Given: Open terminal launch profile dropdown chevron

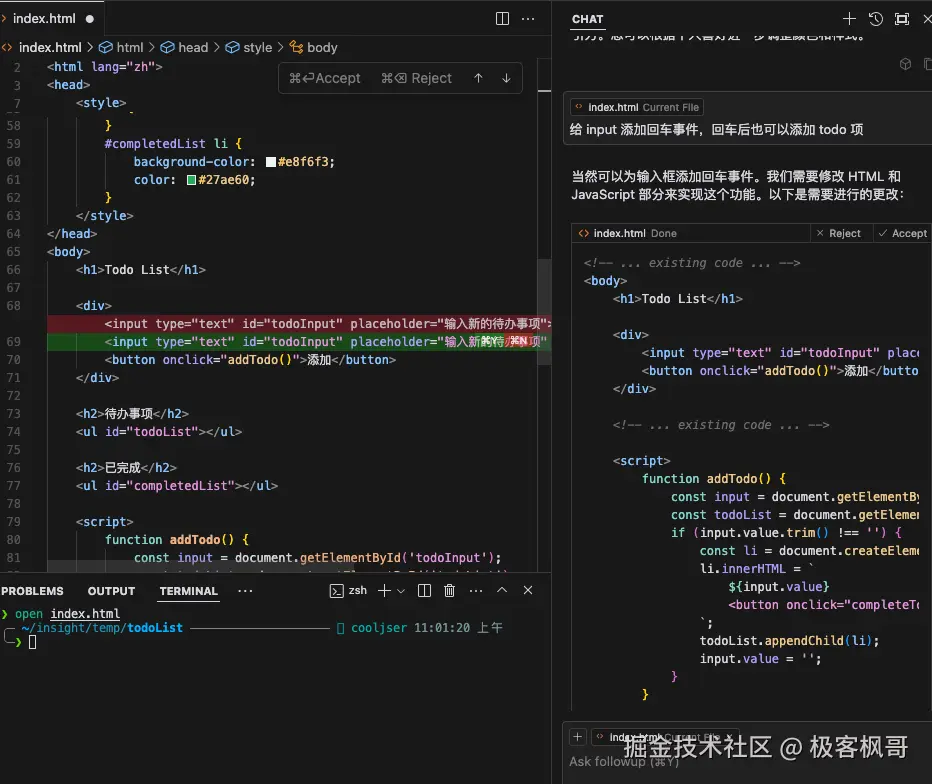Looking at the screenshot, I should [x=401, y=591].
